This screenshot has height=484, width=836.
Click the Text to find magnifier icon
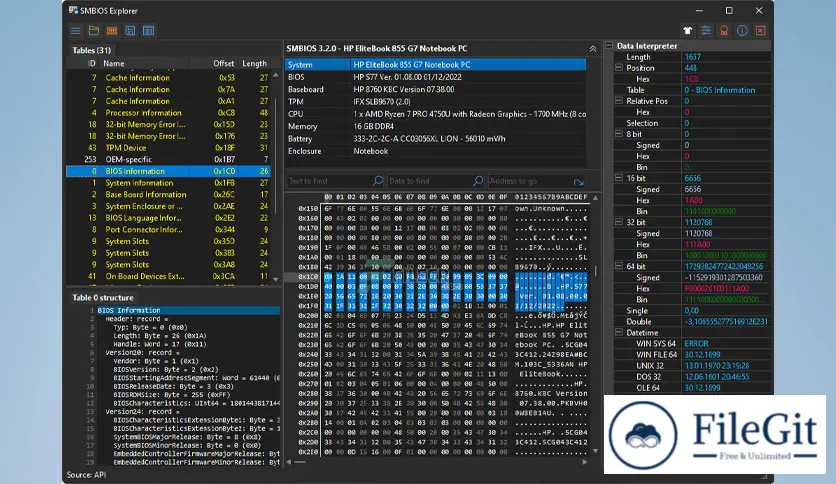click(377, 181)
